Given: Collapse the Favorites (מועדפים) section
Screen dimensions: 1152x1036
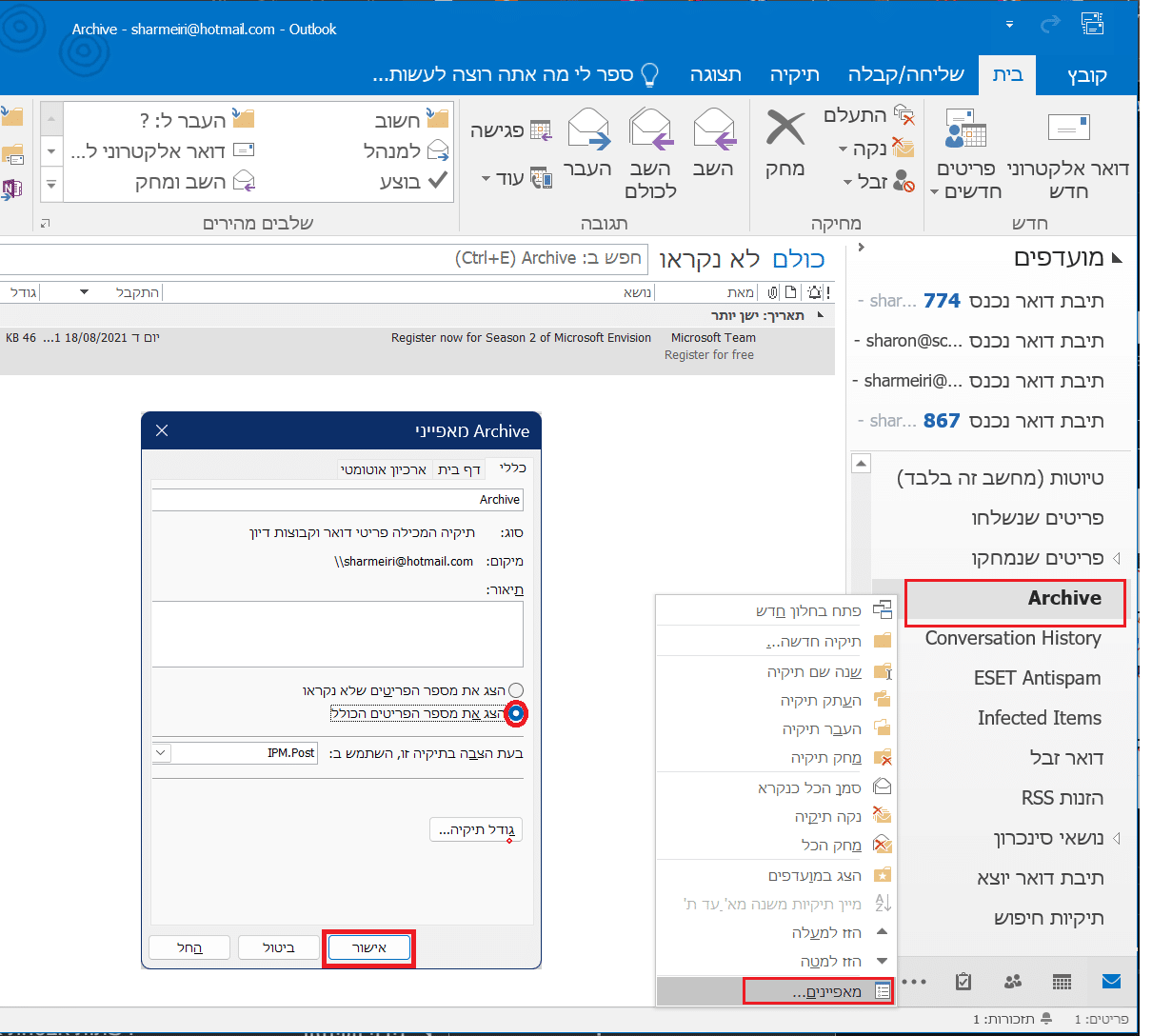Looking at the screenshot, I should (1117, 258).
